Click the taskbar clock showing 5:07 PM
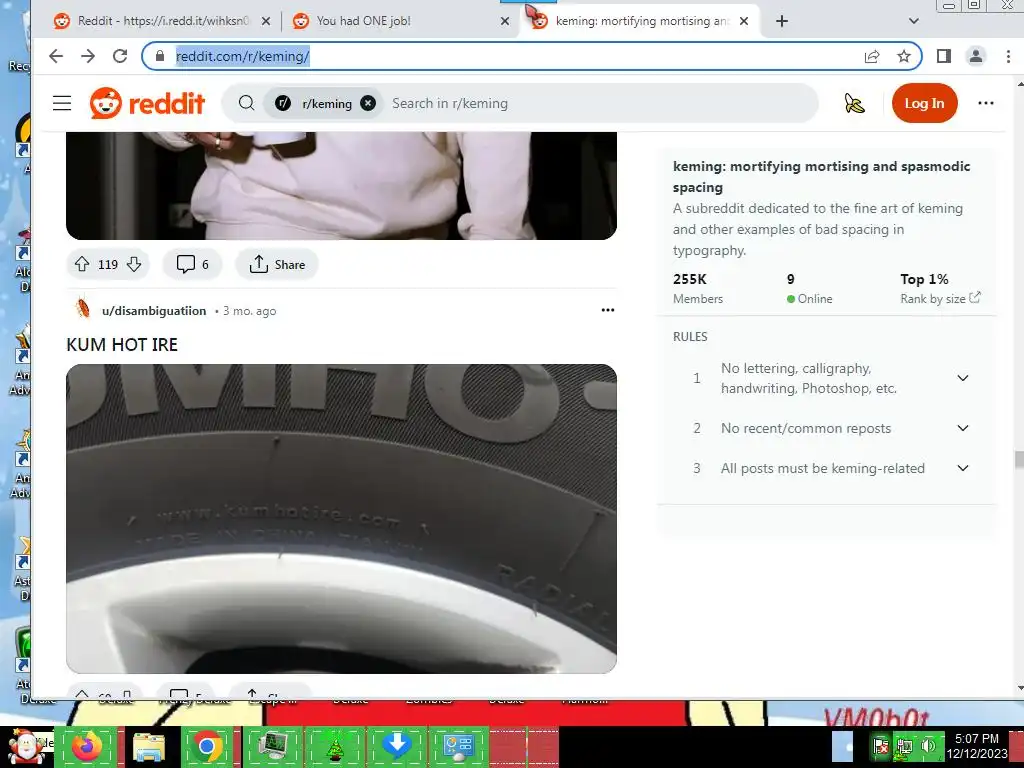The width and height of the screenshot is (1024, 768). pos(976,746)
